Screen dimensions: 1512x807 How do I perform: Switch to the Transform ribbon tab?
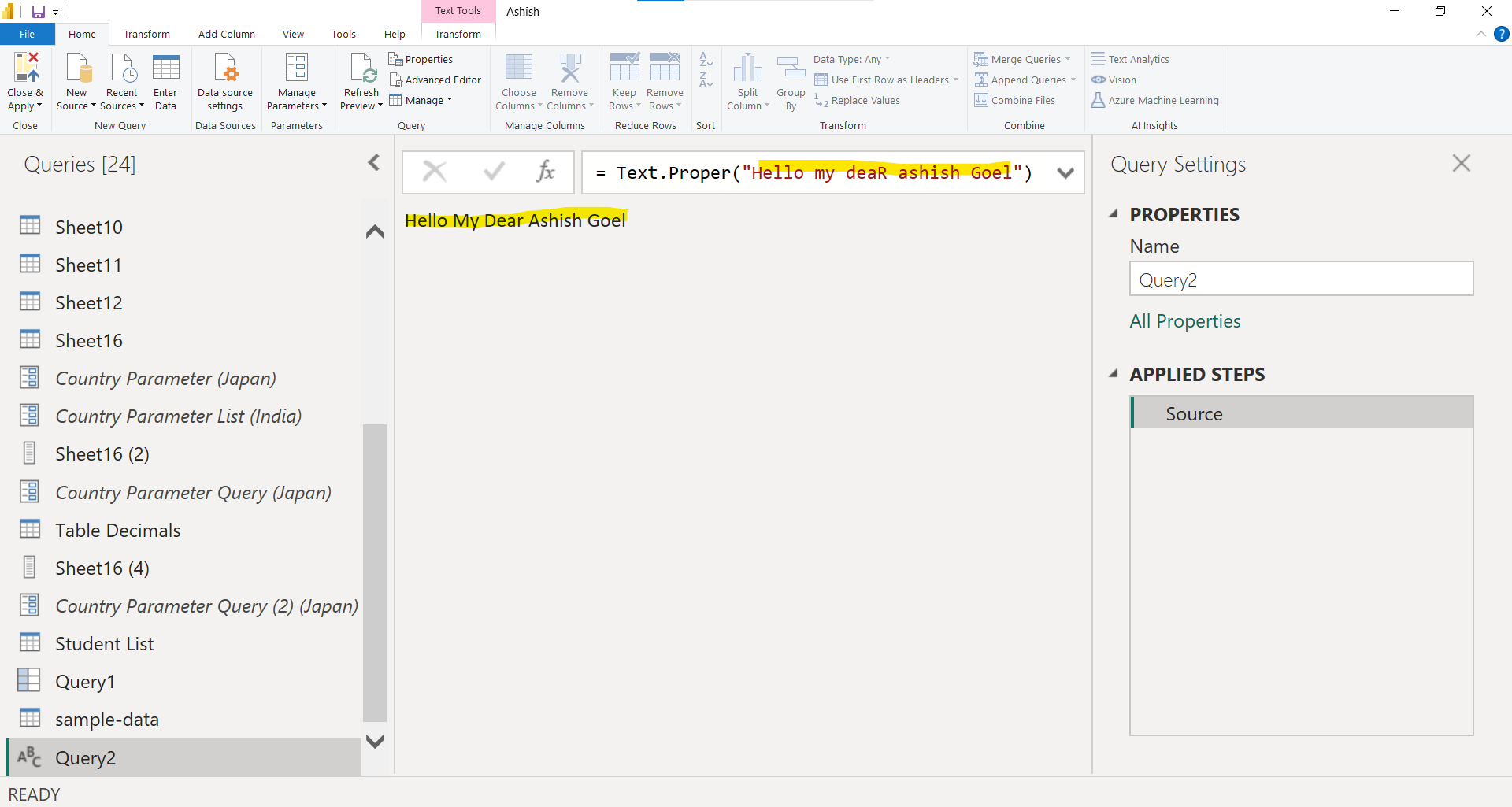click(x=146, y=34)
